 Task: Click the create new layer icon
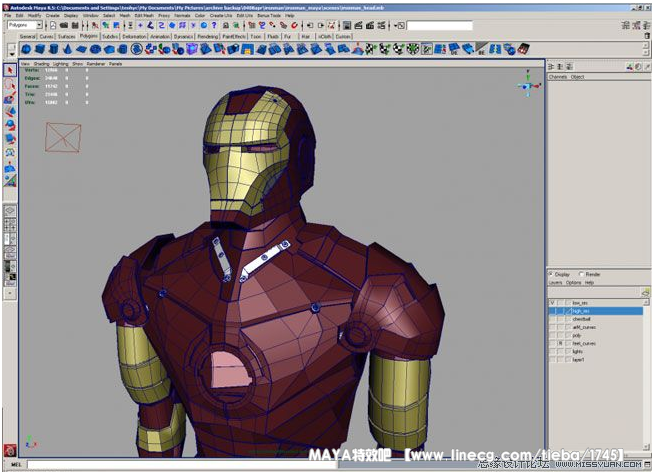click(x=645, y=292)
